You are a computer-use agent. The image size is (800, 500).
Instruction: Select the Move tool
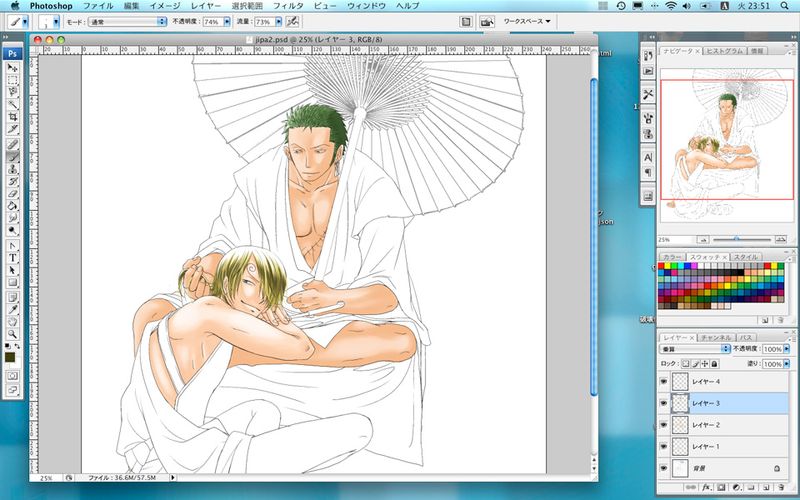[x=12, y=67]
